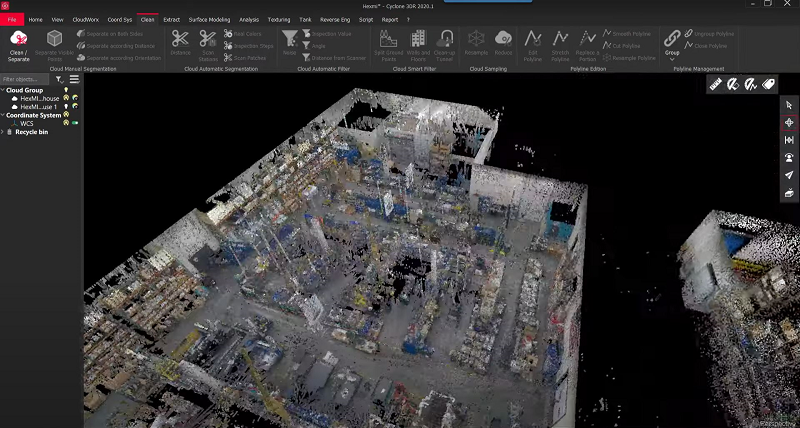Click the paper plane fly mode icon
Screen dimensions: 800x428
pos(789,174)
